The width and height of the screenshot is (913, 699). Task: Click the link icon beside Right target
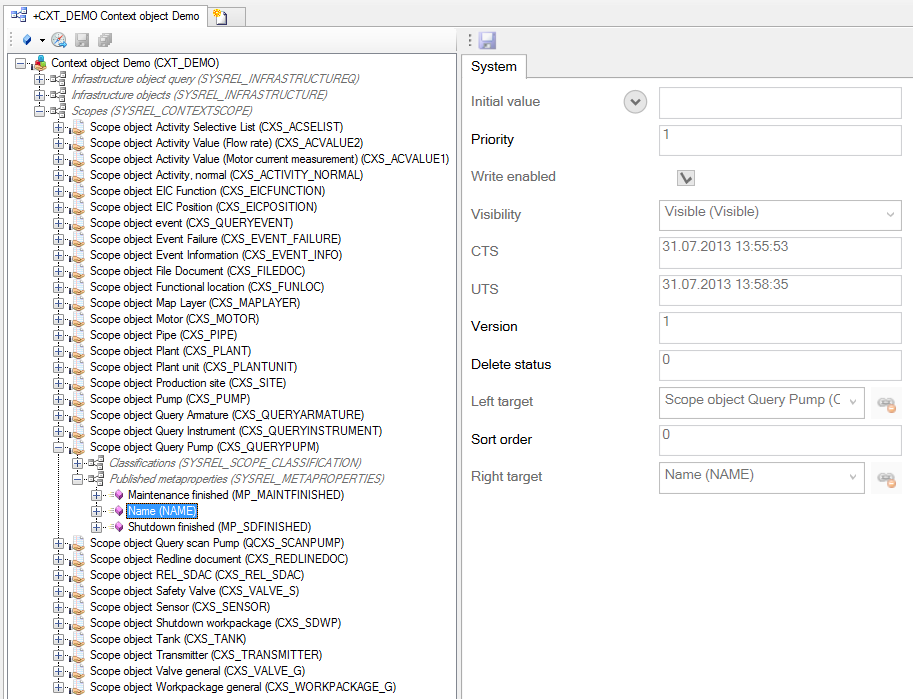pos(885,478)
